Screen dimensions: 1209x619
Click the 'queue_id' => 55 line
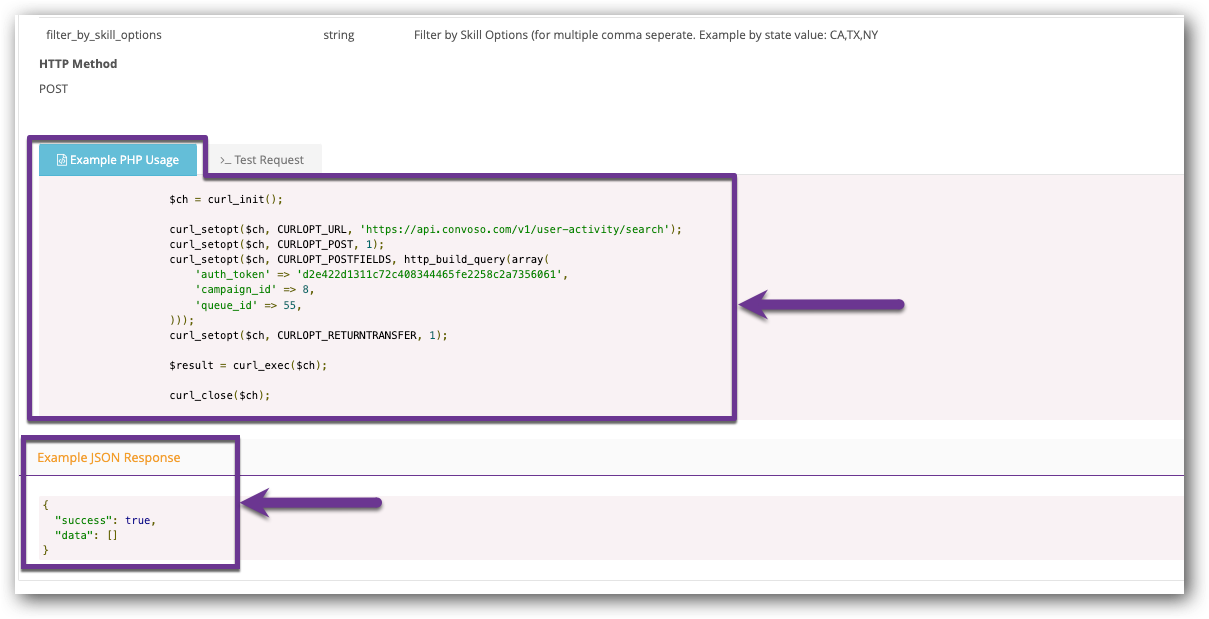click(x=248, y=305)
